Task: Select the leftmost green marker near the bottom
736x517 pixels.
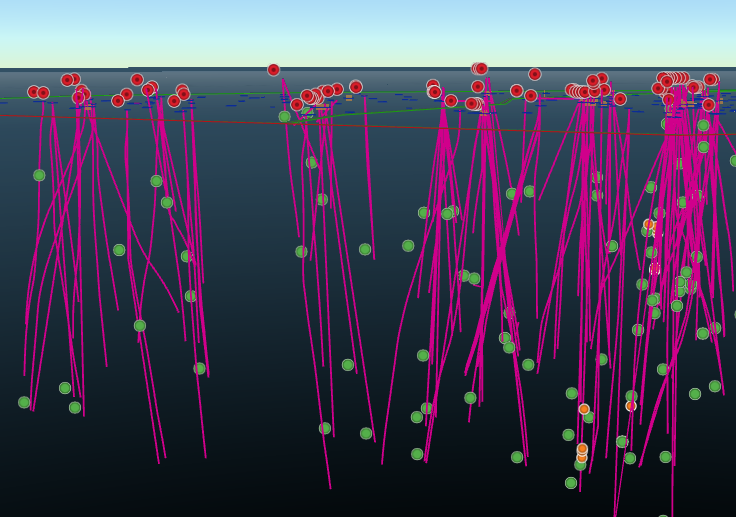Action: (24, 402)
